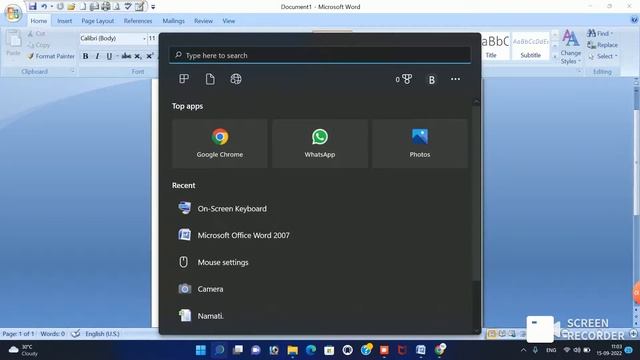Click Save icon in Quick Access Toolbar
The image size is (640, 360).
(33, 6)
